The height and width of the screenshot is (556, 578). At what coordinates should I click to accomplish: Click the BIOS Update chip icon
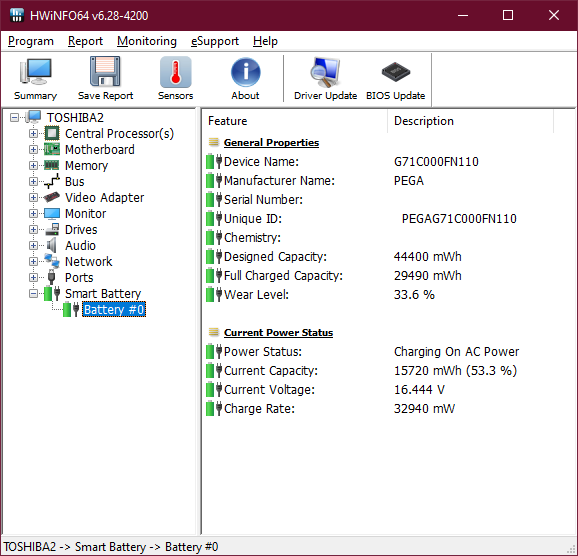tap(396, 72)
